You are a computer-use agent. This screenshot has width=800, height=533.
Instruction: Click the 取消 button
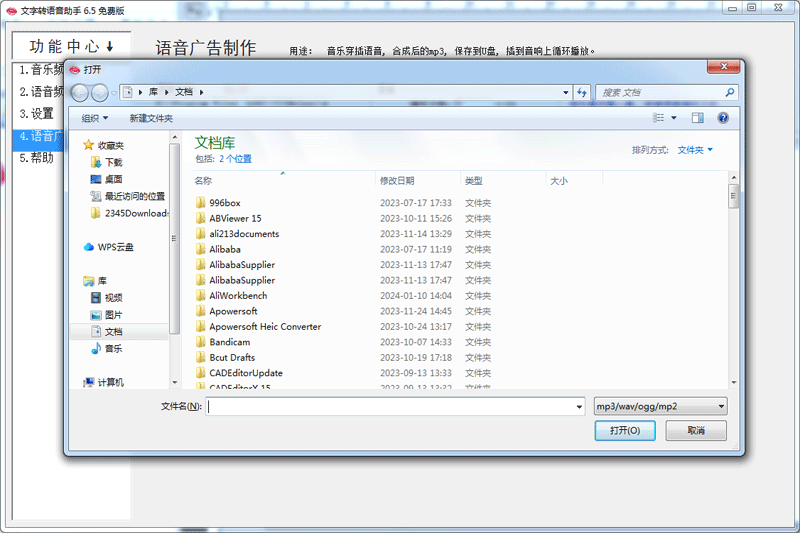(x=696, y=430)
